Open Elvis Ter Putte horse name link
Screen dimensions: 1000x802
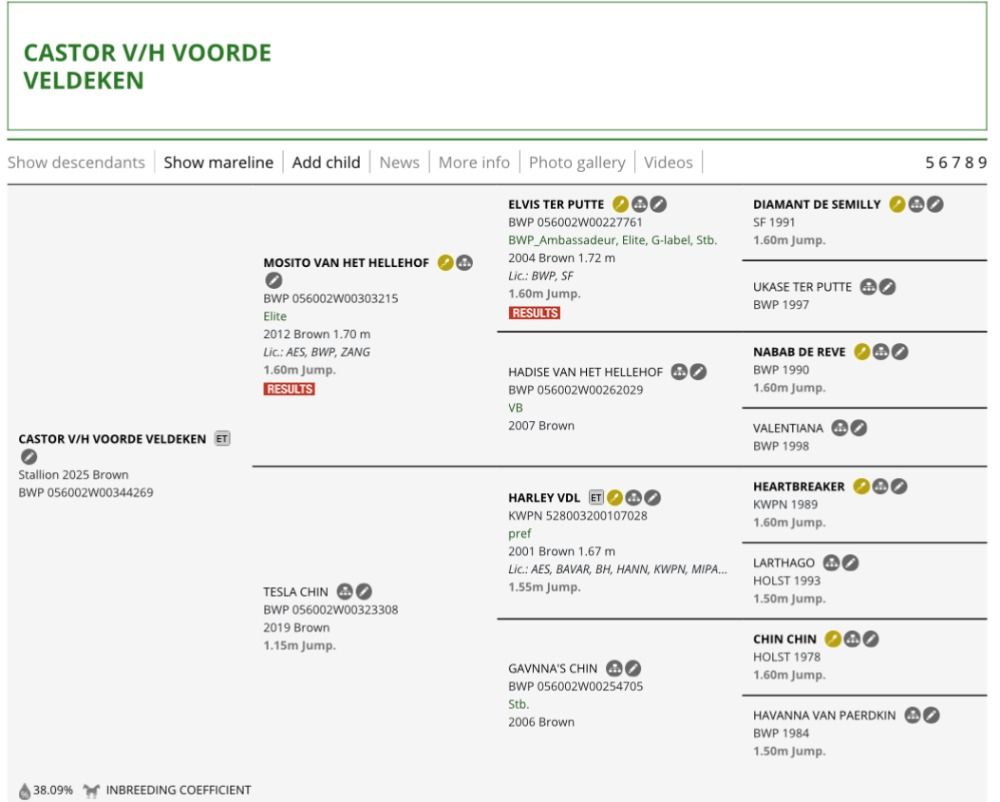click(x=556, y=205)
